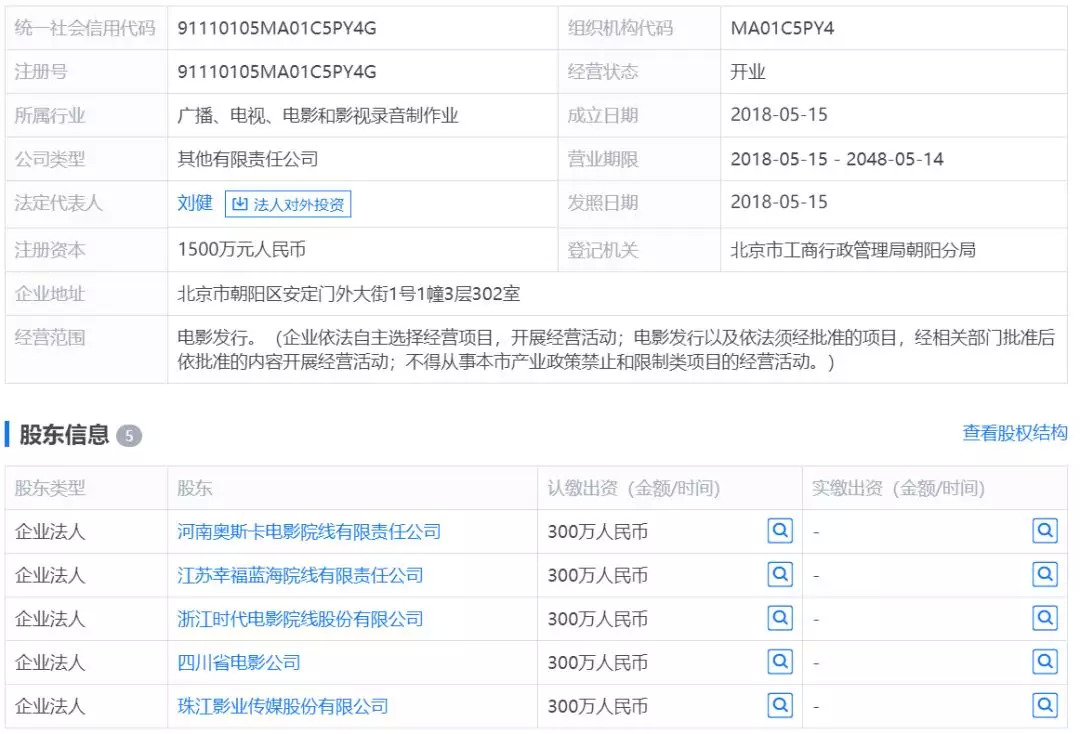Click the 实缴出资 (金额/时间) column header
The height and width of the screenshot is (734, 1080).
898,488
